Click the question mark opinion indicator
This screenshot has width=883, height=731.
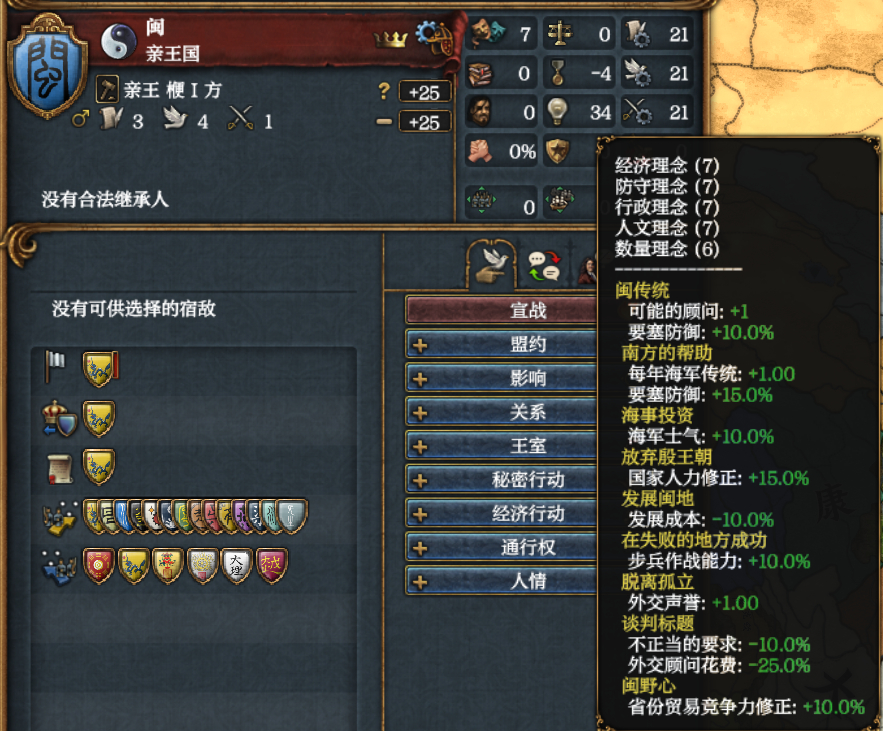pos(384,91)
